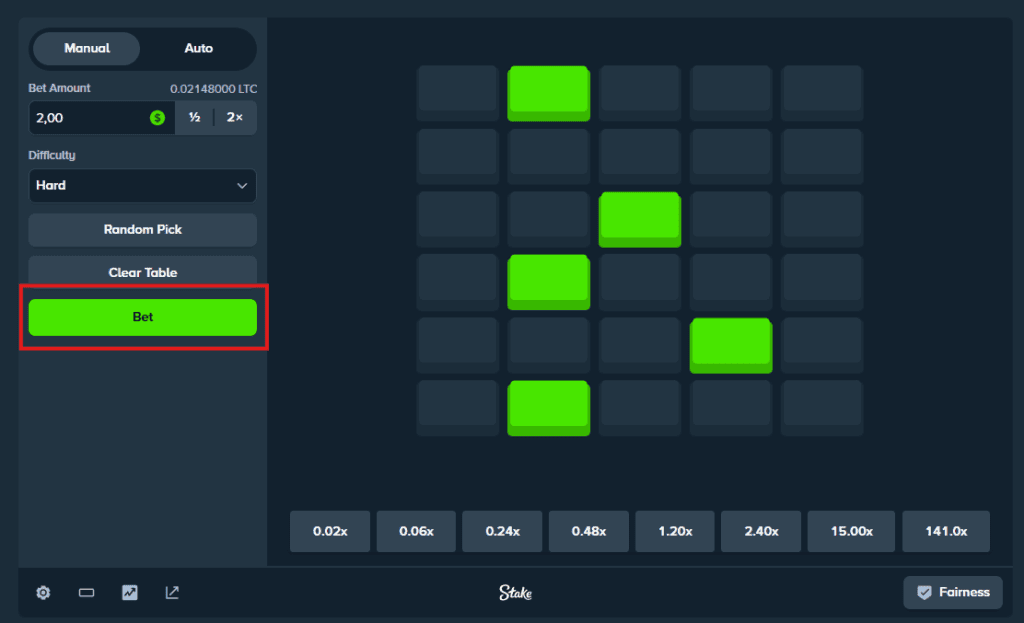The width and height of the screenshot is (1024, 623).
Task: Deselect the green tile in the top row
Action: tap(548, 92)
